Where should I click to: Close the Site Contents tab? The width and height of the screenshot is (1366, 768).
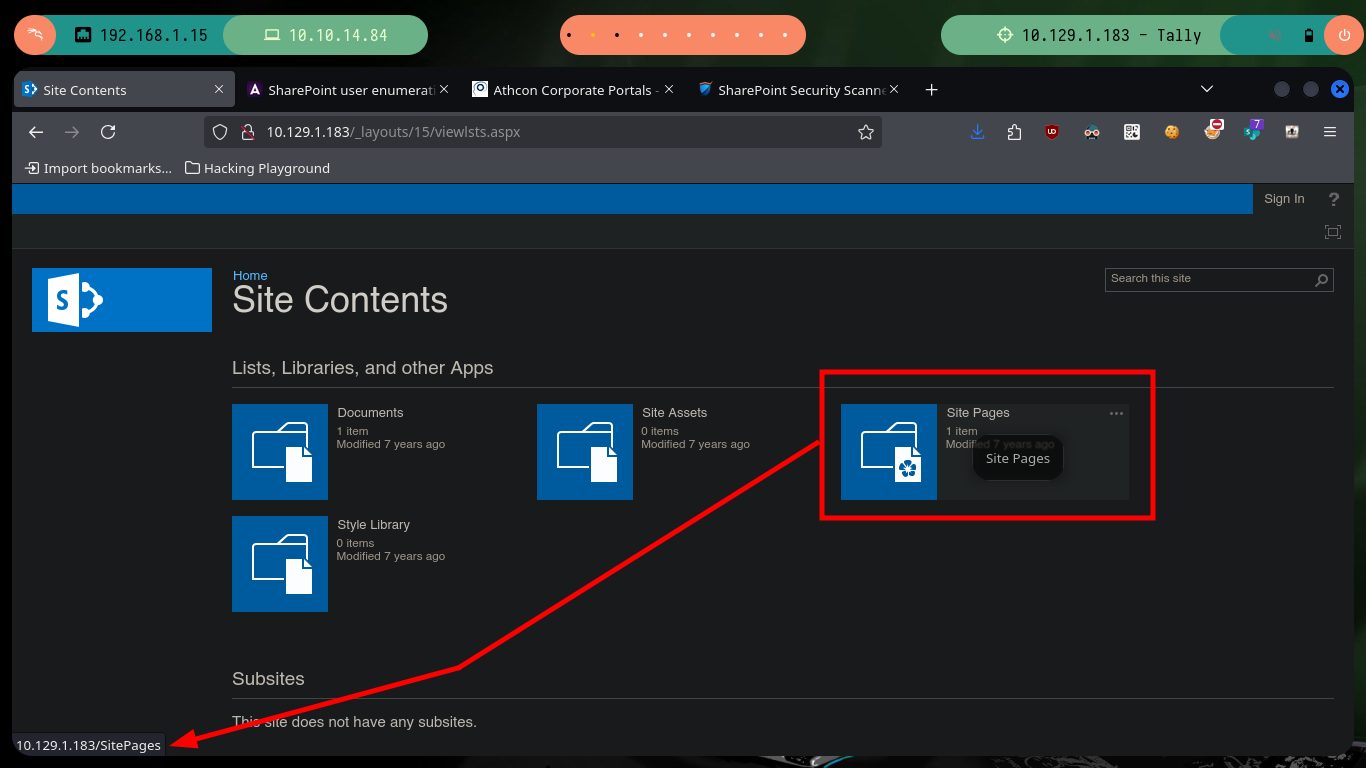(x=219, y=89)
